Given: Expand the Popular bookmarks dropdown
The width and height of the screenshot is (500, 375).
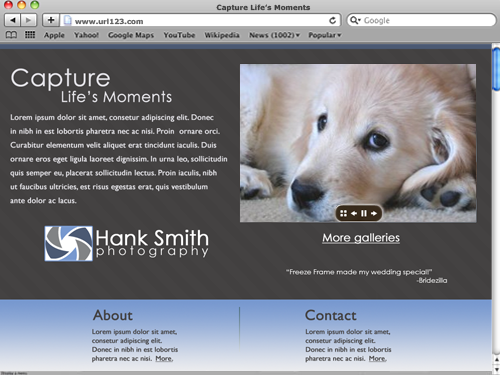Looking at the screenshot, I should point(325,35).
